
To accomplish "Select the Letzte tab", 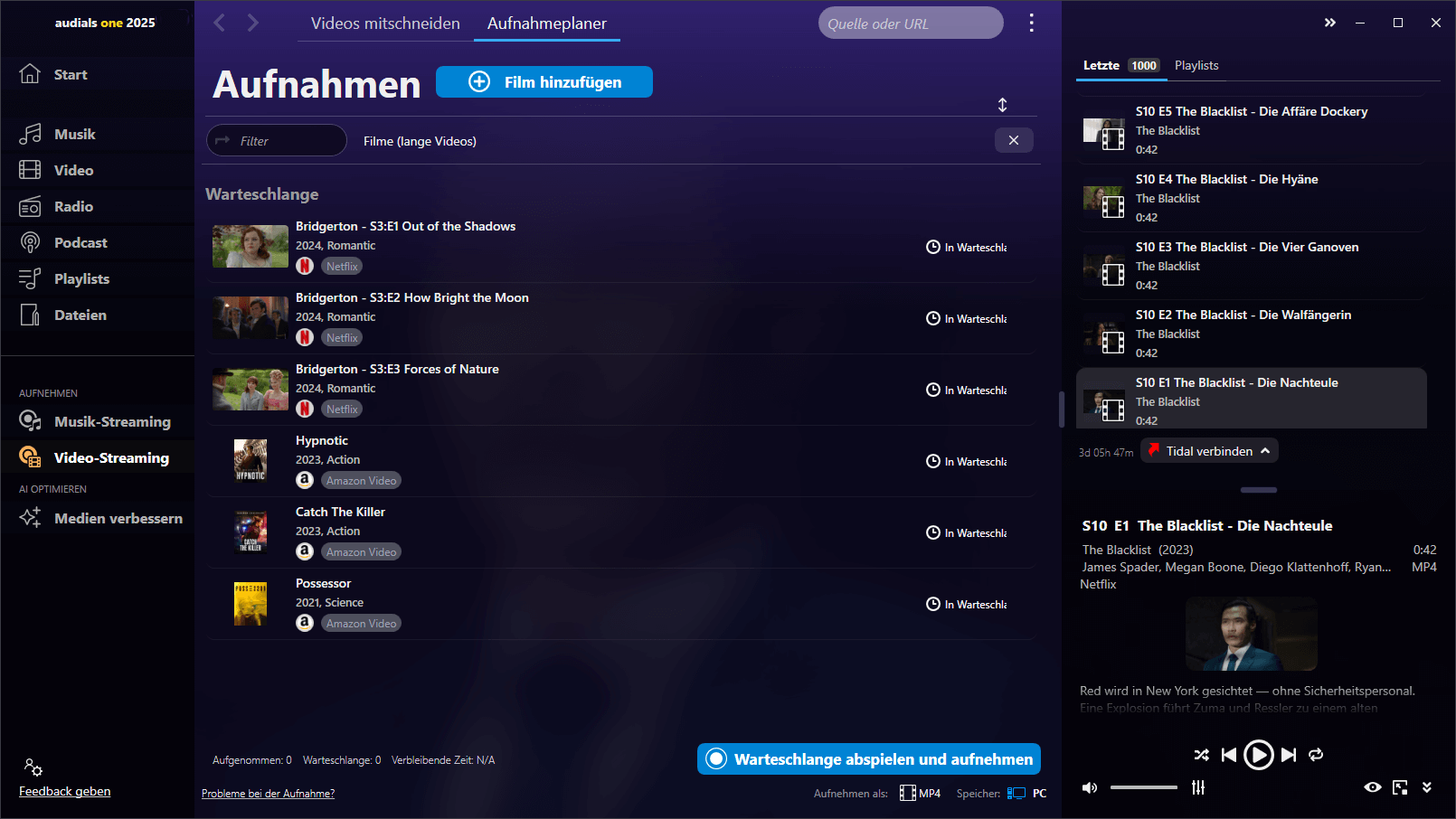I will [x=1120, y=65].
